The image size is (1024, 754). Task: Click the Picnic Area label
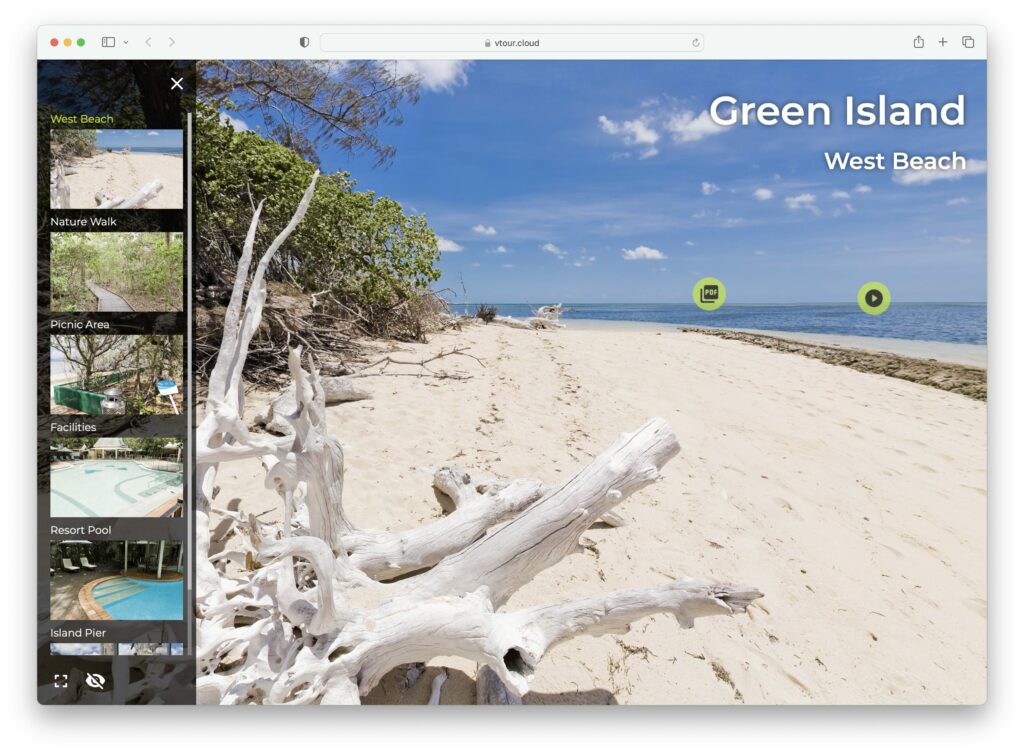click(x=80, y=324)
